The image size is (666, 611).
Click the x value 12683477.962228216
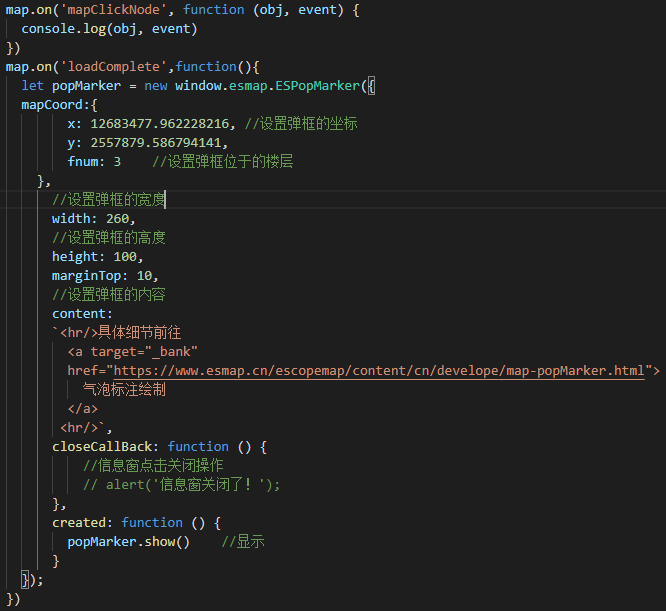[160, 124]
